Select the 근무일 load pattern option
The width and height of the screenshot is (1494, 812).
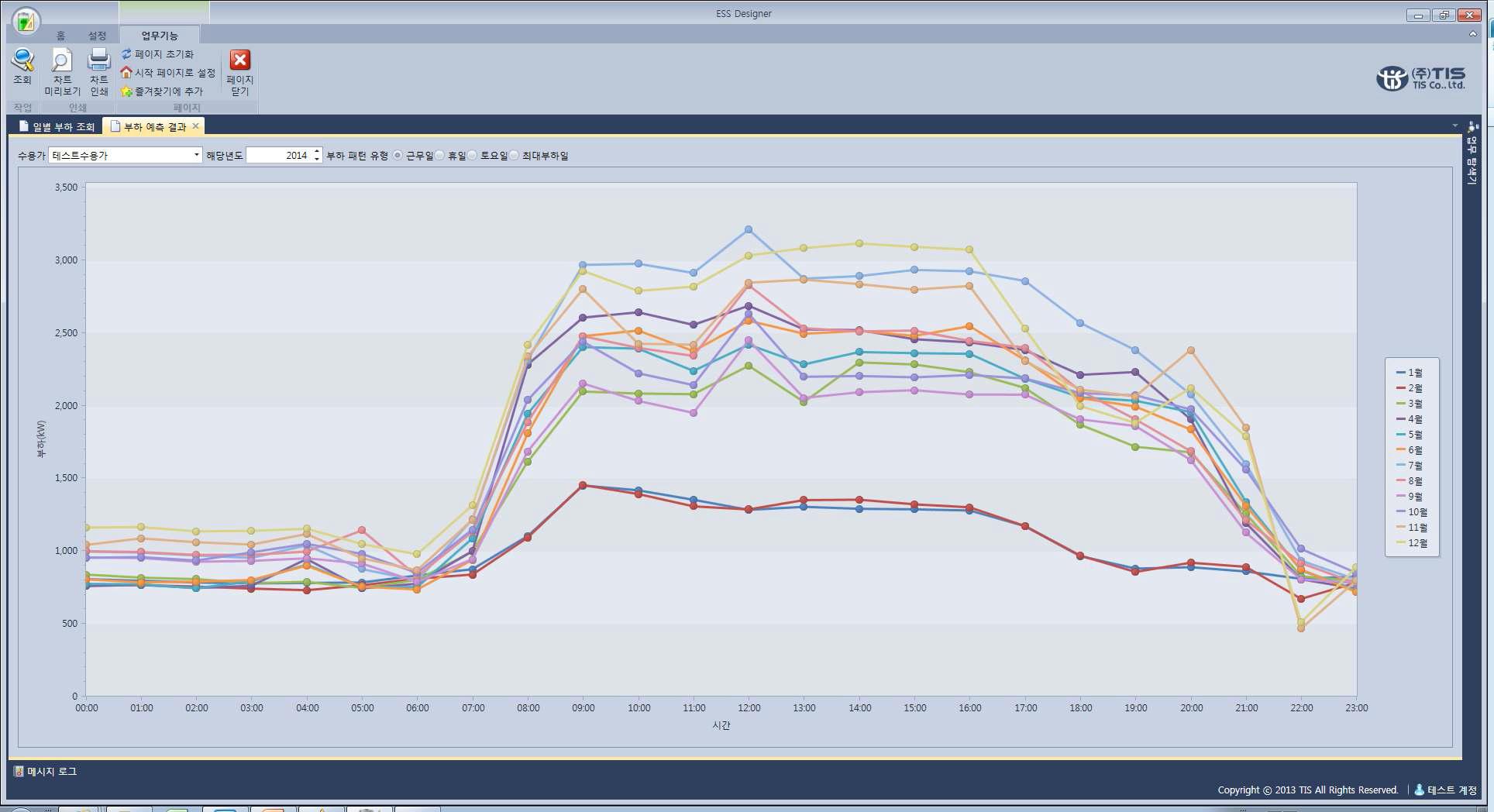[x=414, y=156]
